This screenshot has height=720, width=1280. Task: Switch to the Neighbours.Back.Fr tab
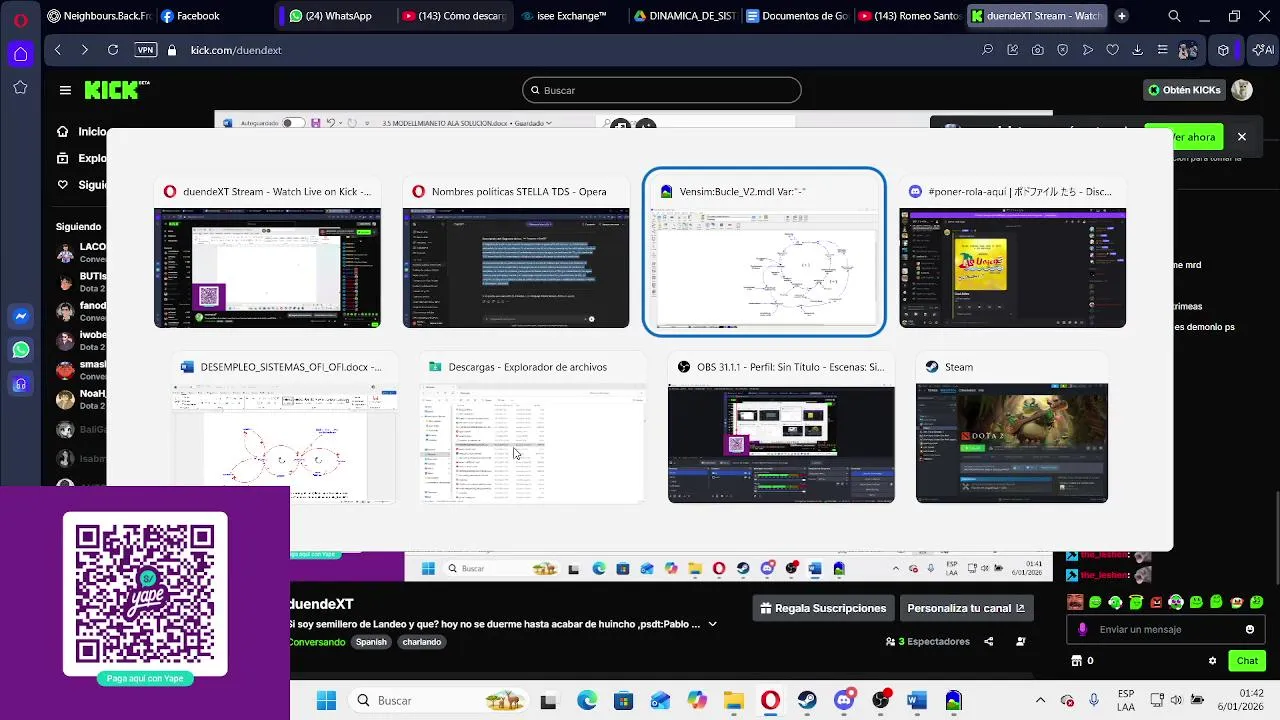click(98, 16)
